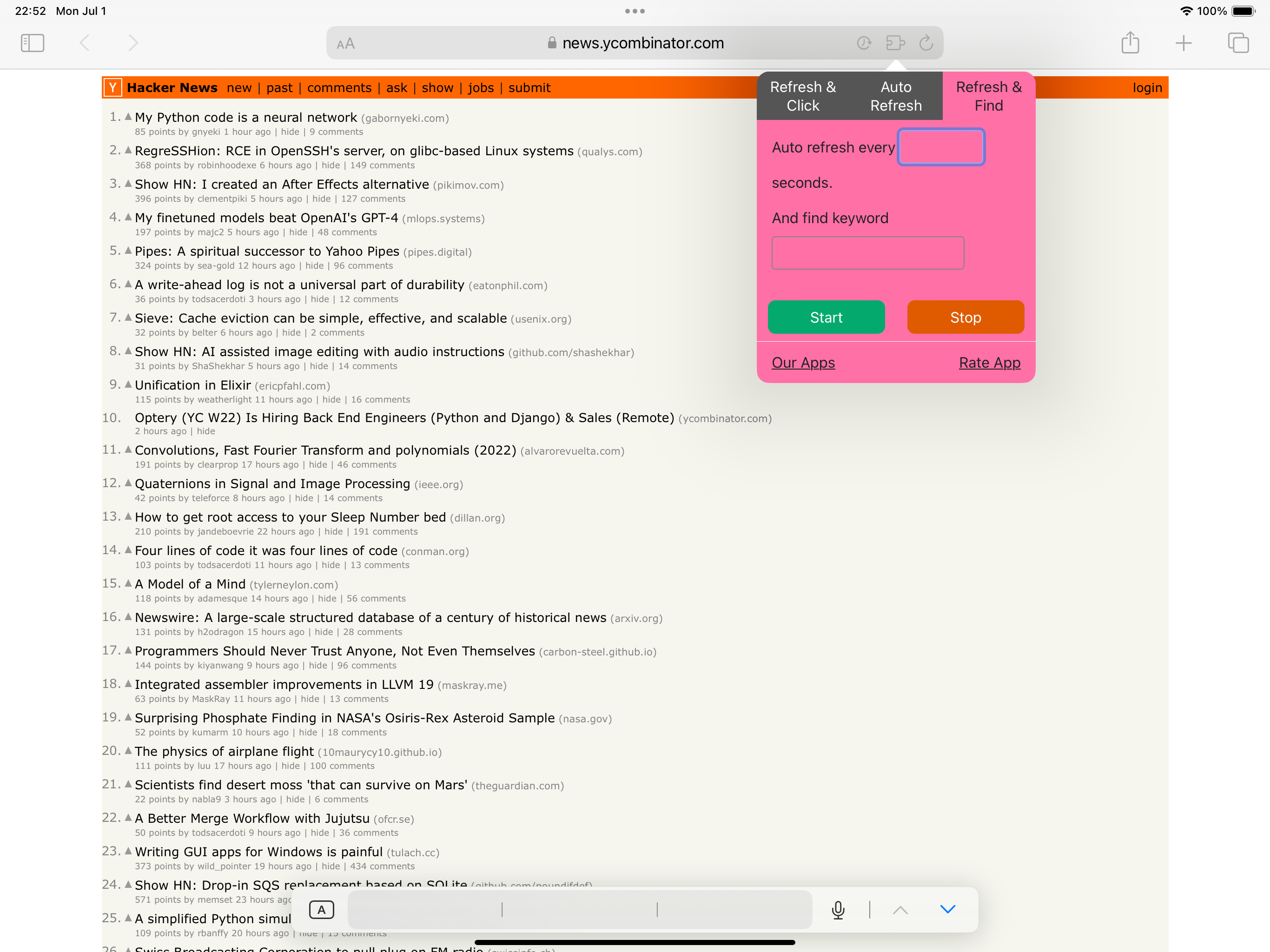The height and width of the screenshot is (952, 1270).
Task: Tap the news.ycombinator.com address bar
Action: click(635, 43)
